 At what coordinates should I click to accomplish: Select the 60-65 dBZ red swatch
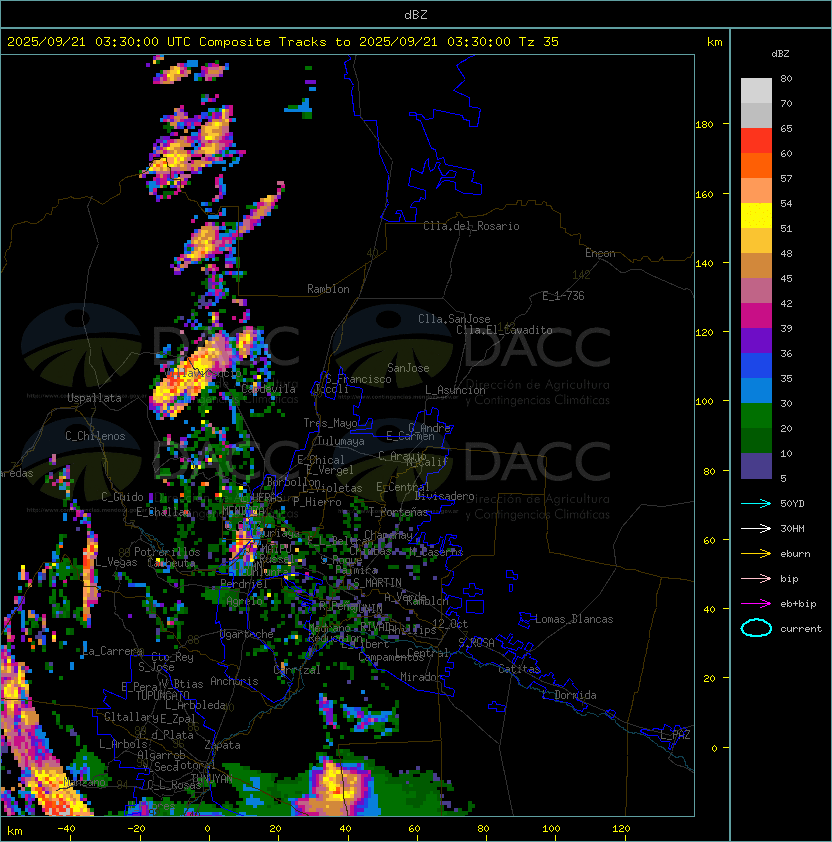tap(756, 141)
